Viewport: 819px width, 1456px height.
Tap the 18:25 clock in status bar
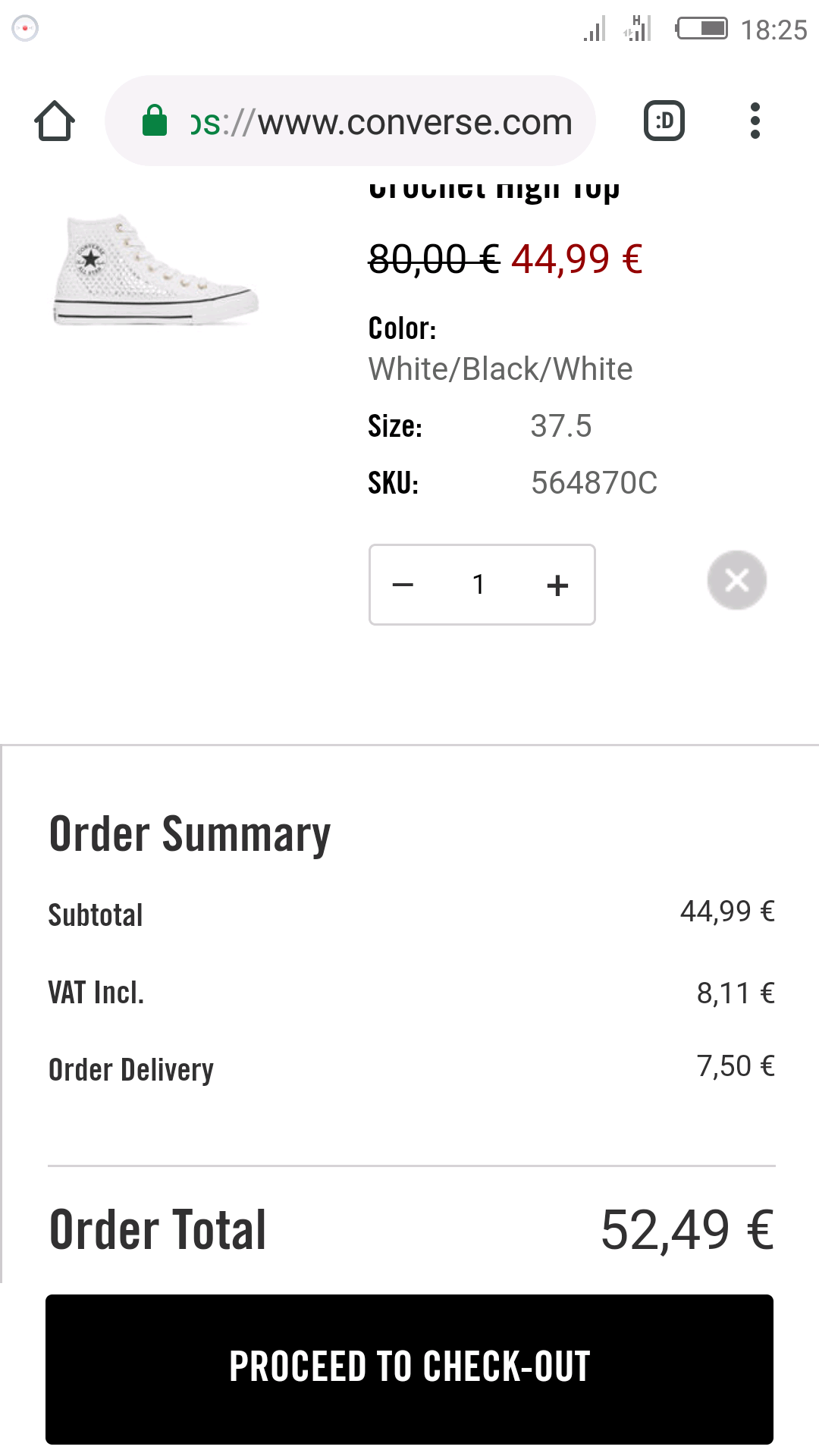pyautogui.click(x=773, y=30)
